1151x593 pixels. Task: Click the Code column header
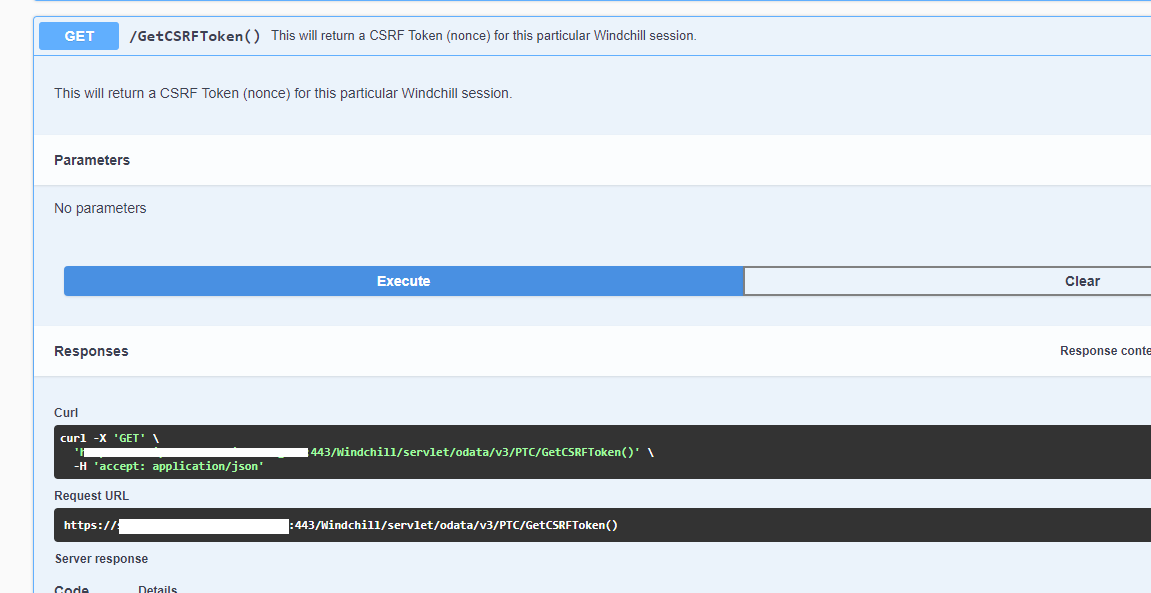[x=71, y=588]
